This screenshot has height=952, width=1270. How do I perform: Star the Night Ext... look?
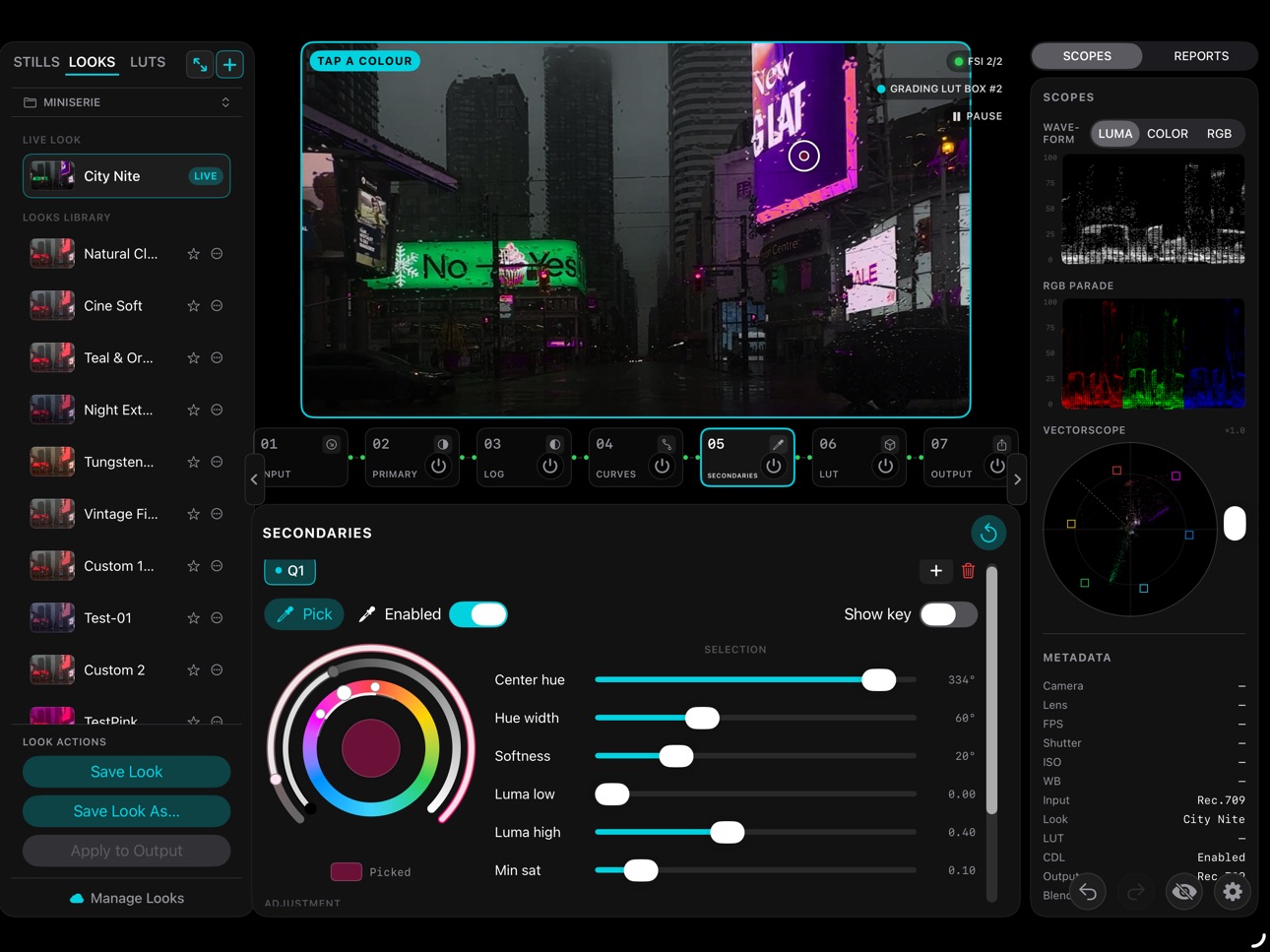pyautogui.click(x=194, y=411)
